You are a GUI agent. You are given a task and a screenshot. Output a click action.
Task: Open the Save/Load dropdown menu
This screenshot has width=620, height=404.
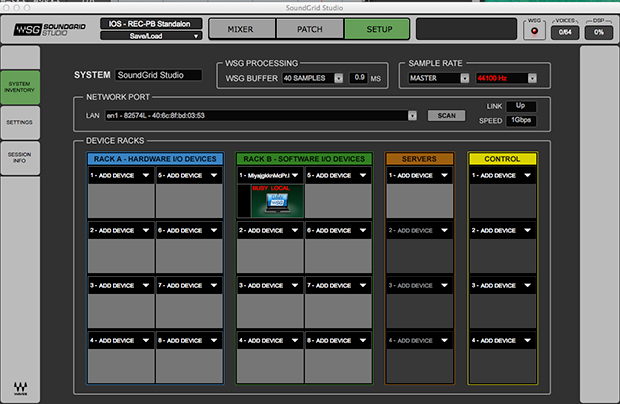(151, 36)
